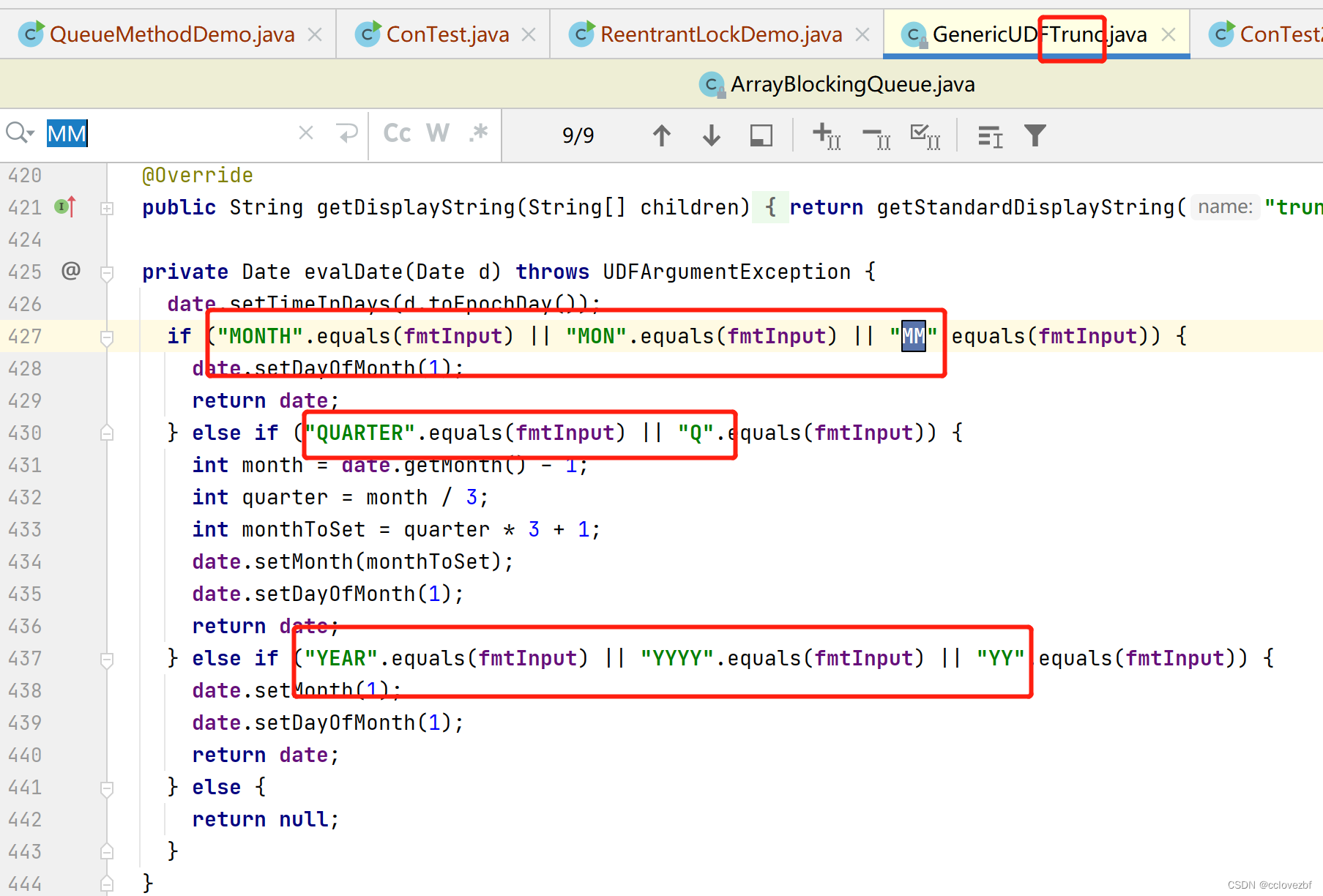Toggle match case Cc option
Image resolution: width=1323 pixels, height=896 pixels.
[x=396, y=133]
